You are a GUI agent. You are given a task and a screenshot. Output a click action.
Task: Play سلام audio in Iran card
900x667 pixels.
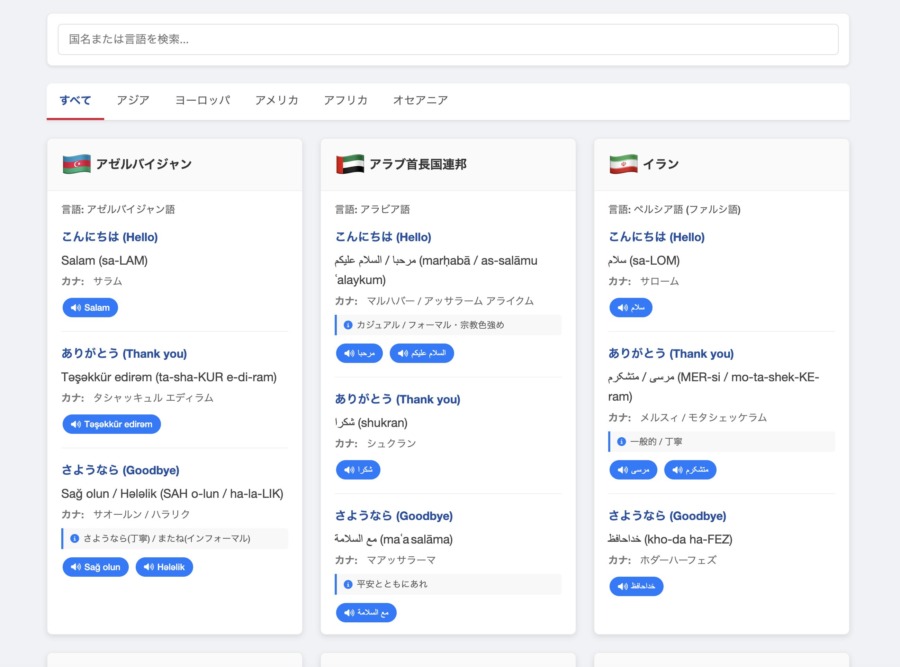tap(631, 308)
